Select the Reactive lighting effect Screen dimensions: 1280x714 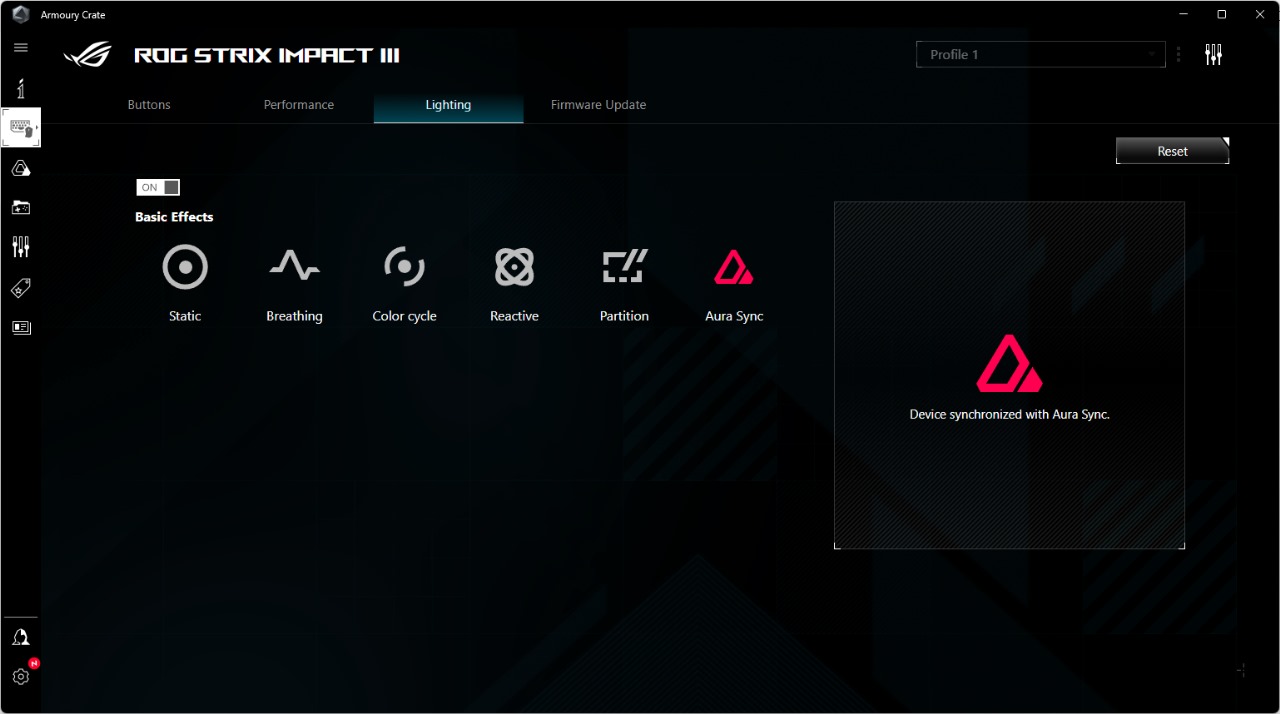click(x=514, y=267)
